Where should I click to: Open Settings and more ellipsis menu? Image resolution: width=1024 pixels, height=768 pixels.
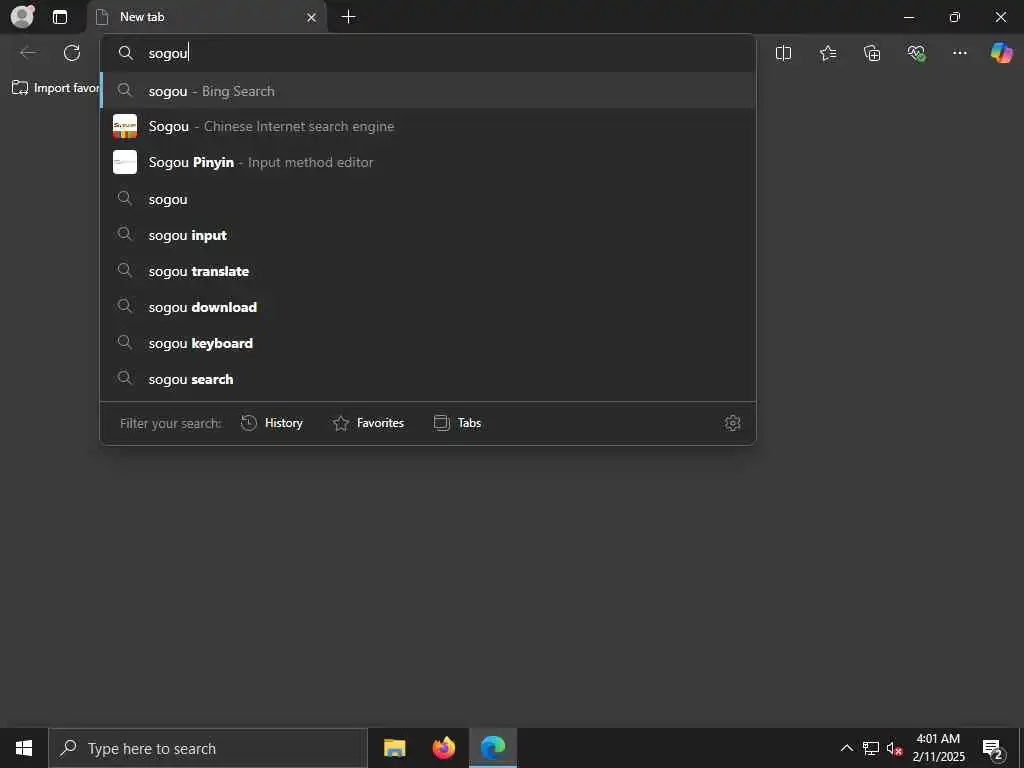[x=959, y=54]
